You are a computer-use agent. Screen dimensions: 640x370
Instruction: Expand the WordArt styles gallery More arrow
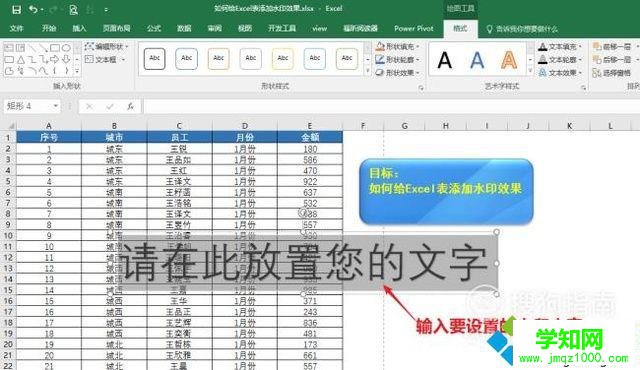pos(530,71)
